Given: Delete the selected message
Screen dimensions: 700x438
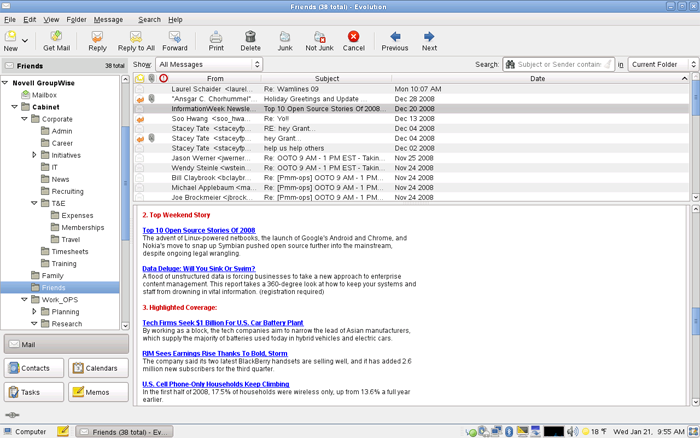Looking at the screenshot, I should click(250, 41).
